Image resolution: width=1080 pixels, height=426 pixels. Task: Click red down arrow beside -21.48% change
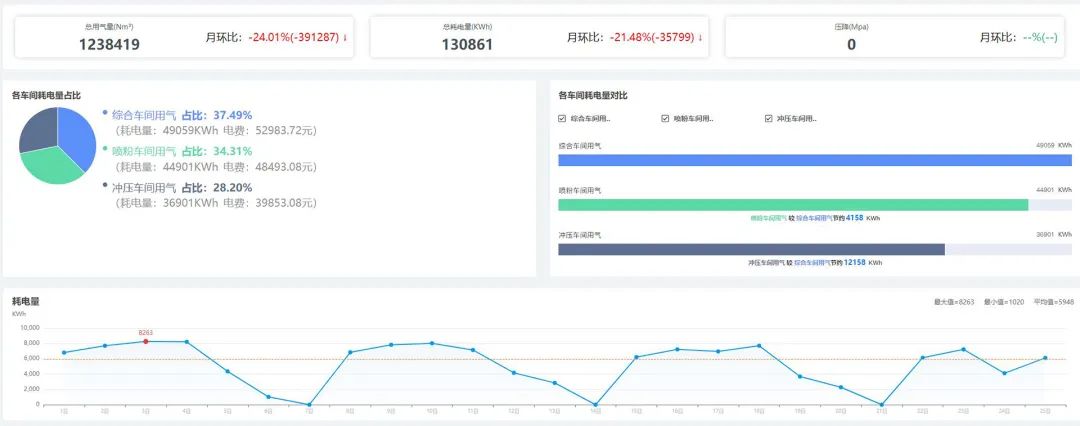click(700, 38)
